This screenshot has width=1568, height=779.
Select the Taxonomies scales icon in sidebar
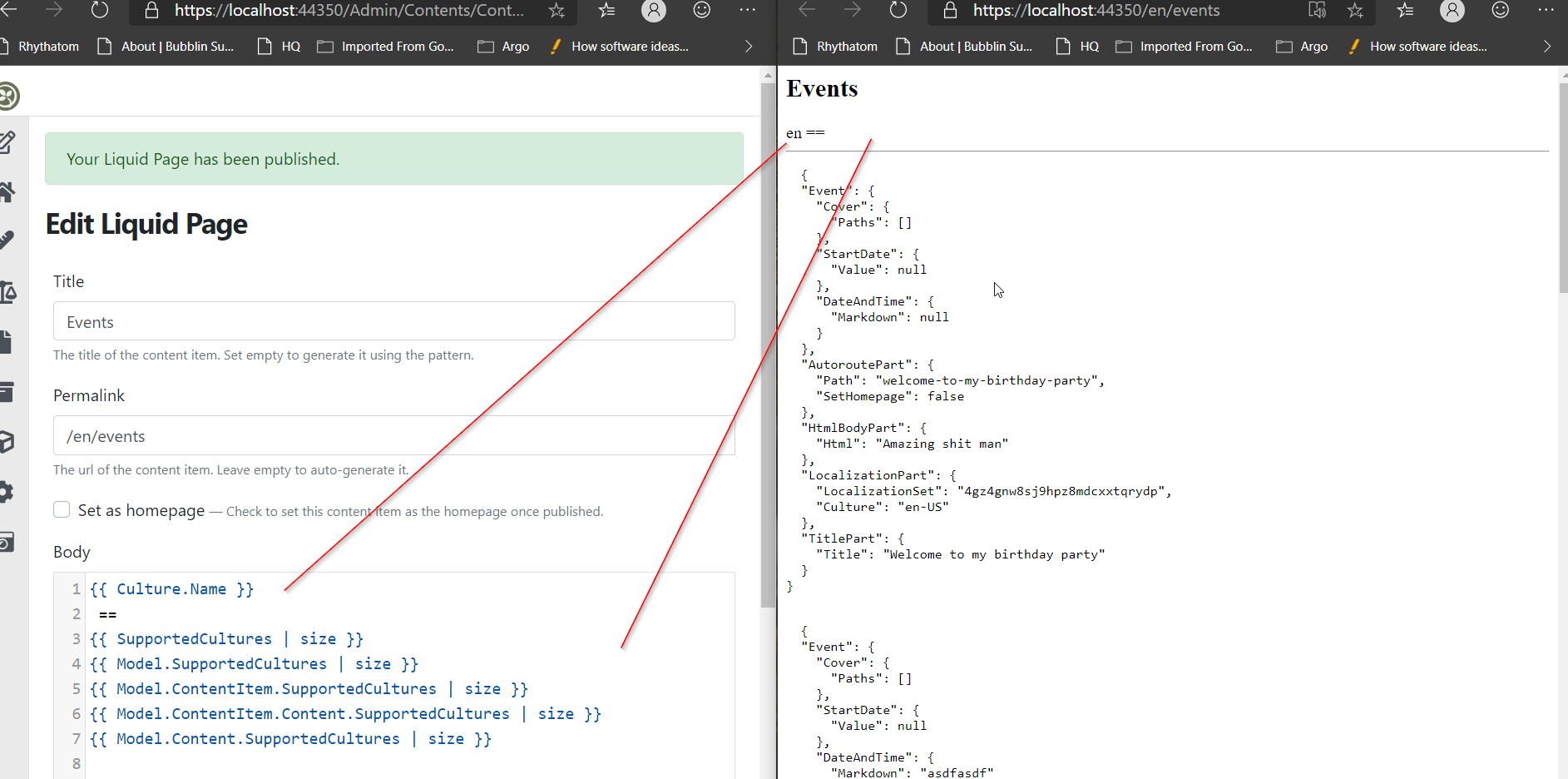[x=8, y=293]
